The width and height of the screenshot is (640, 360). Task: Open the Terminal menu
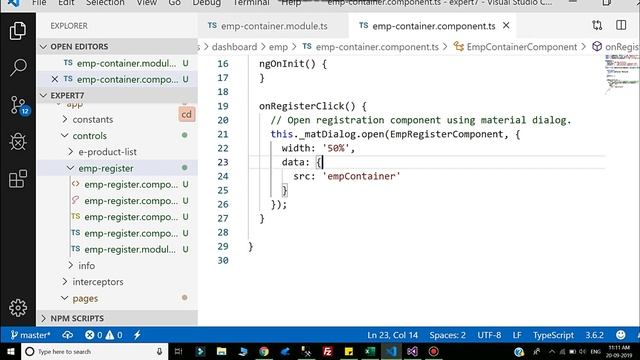(x=251, y=3)
